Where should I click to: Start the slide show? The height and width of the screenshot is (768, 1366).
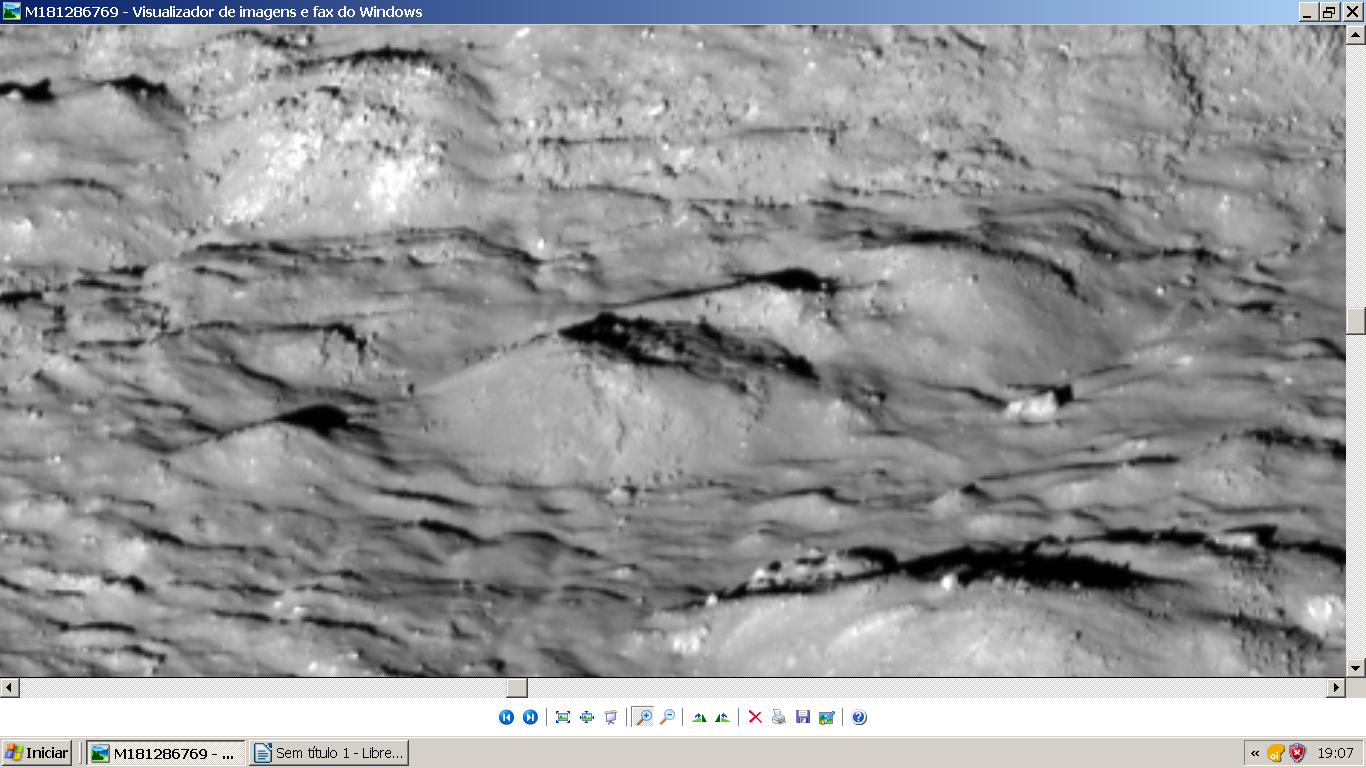tap(611, 717)
